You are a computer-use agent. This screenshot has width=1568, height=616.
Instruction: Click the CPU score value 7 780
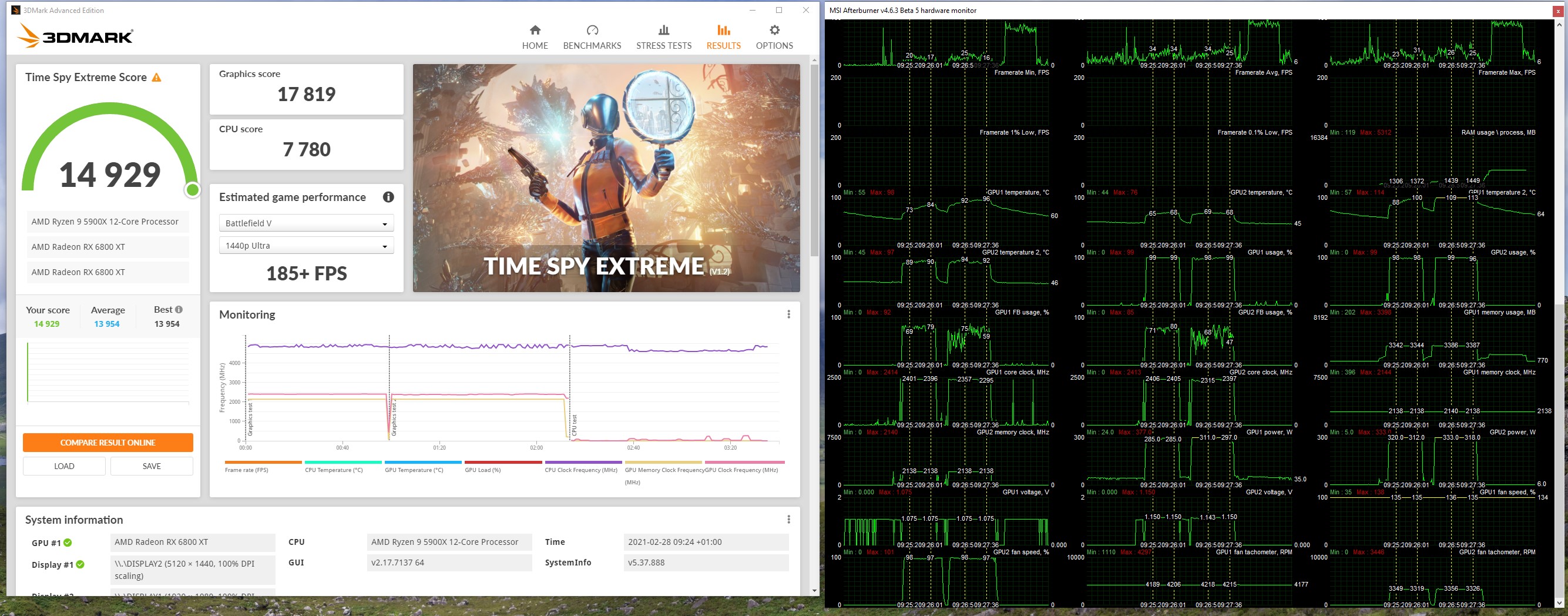[306, 149]
